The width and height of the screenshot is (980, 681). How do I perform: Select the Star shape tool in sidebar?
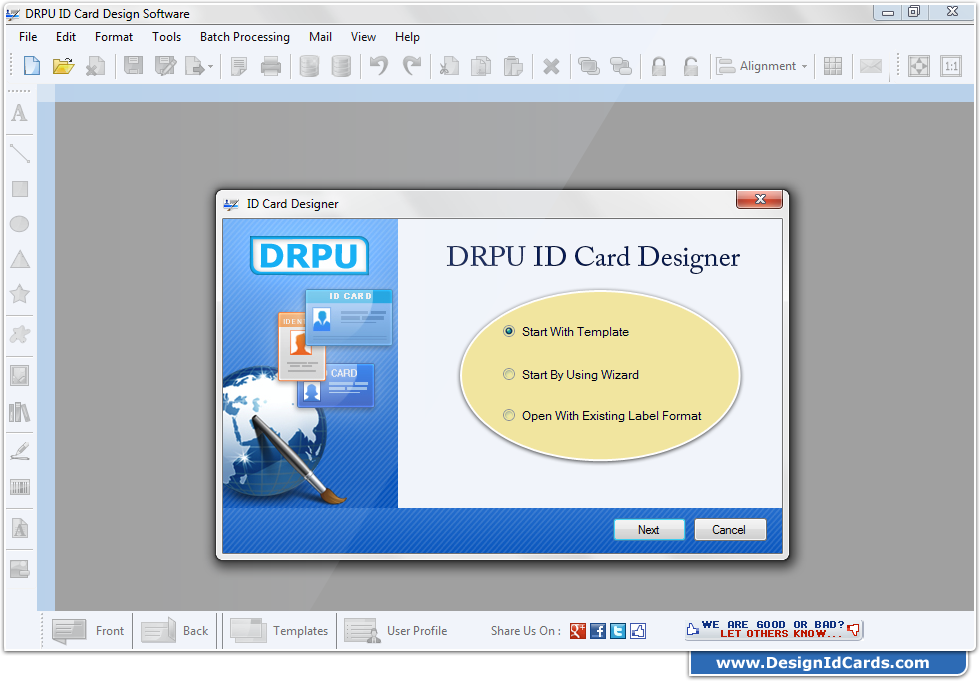[x=19, y=294]
